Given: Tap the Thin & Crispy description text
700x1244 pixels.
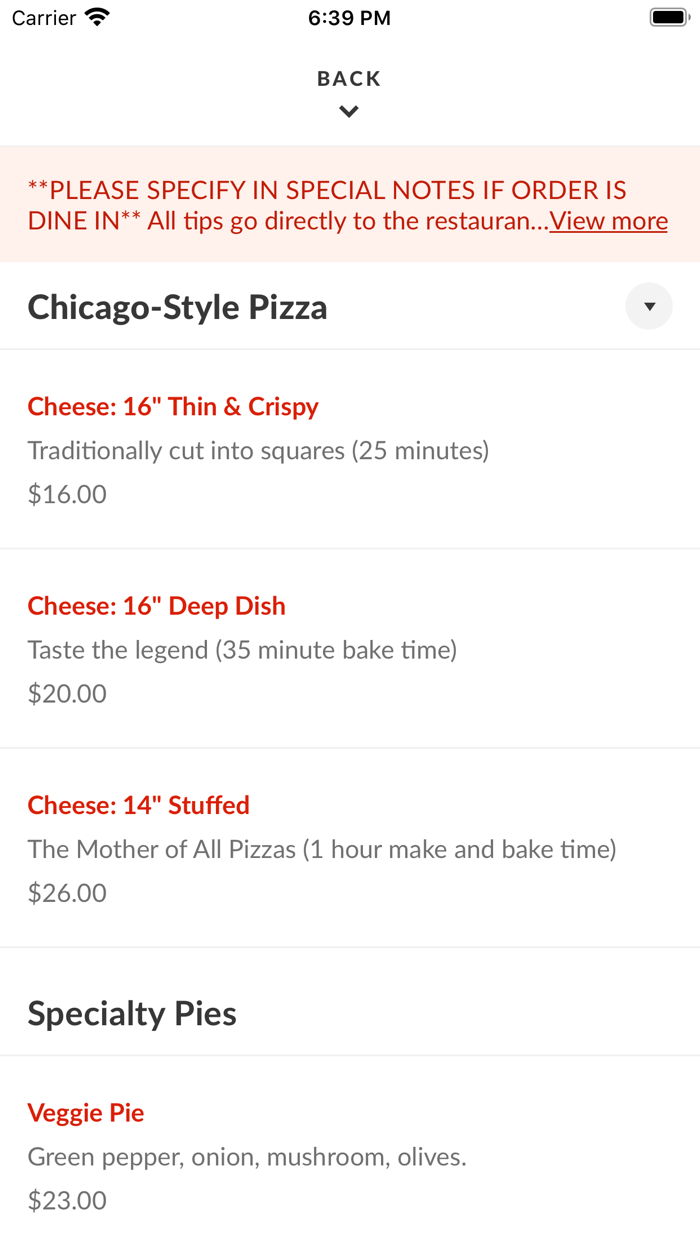Looking at the screenshot, I should click(x=258, y=450).
